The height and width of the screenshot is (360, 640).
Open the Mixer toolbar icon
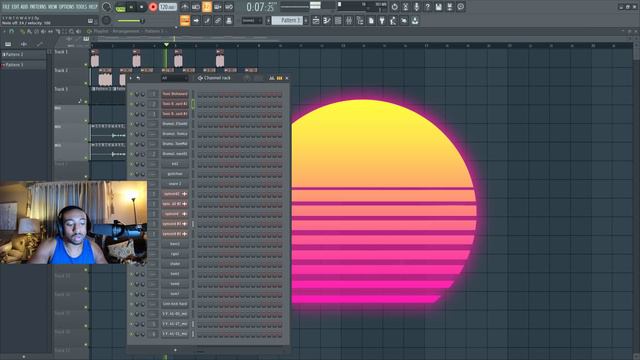click(x=349, y=20)
